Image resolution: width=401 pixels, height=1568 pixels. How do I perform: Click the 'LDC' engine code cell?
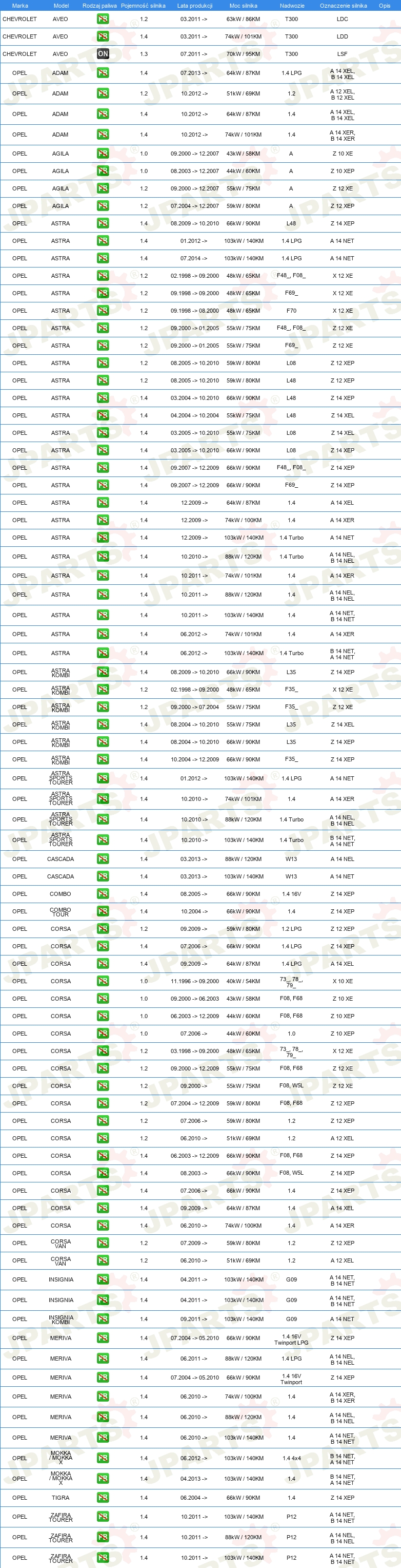tap(343, 19)
